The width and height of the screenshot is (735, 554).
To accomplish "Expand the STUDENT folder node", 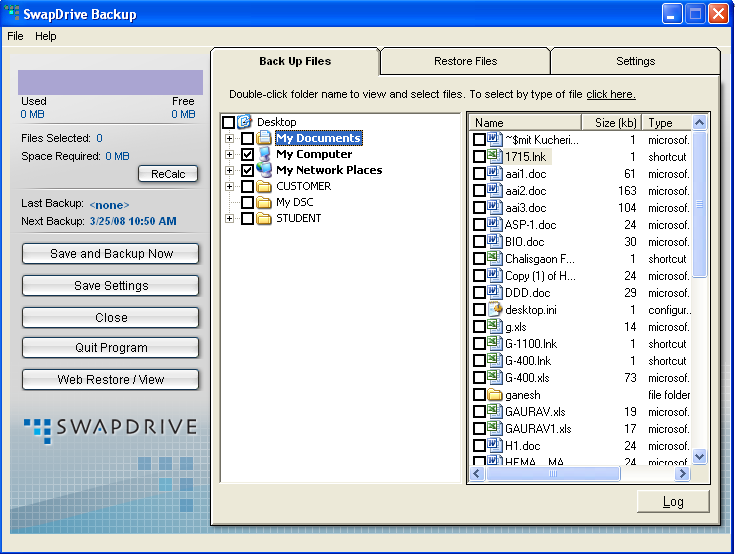I will tap(229, 218).
